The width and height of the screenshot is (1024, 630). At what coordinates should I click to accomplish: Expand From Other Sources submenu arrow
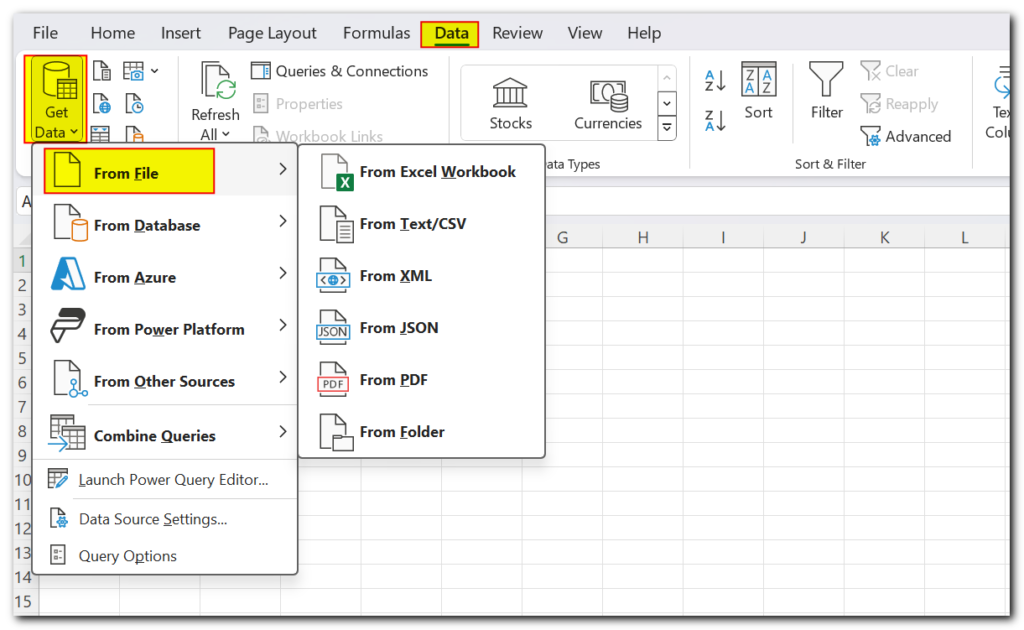click(283, 377)
